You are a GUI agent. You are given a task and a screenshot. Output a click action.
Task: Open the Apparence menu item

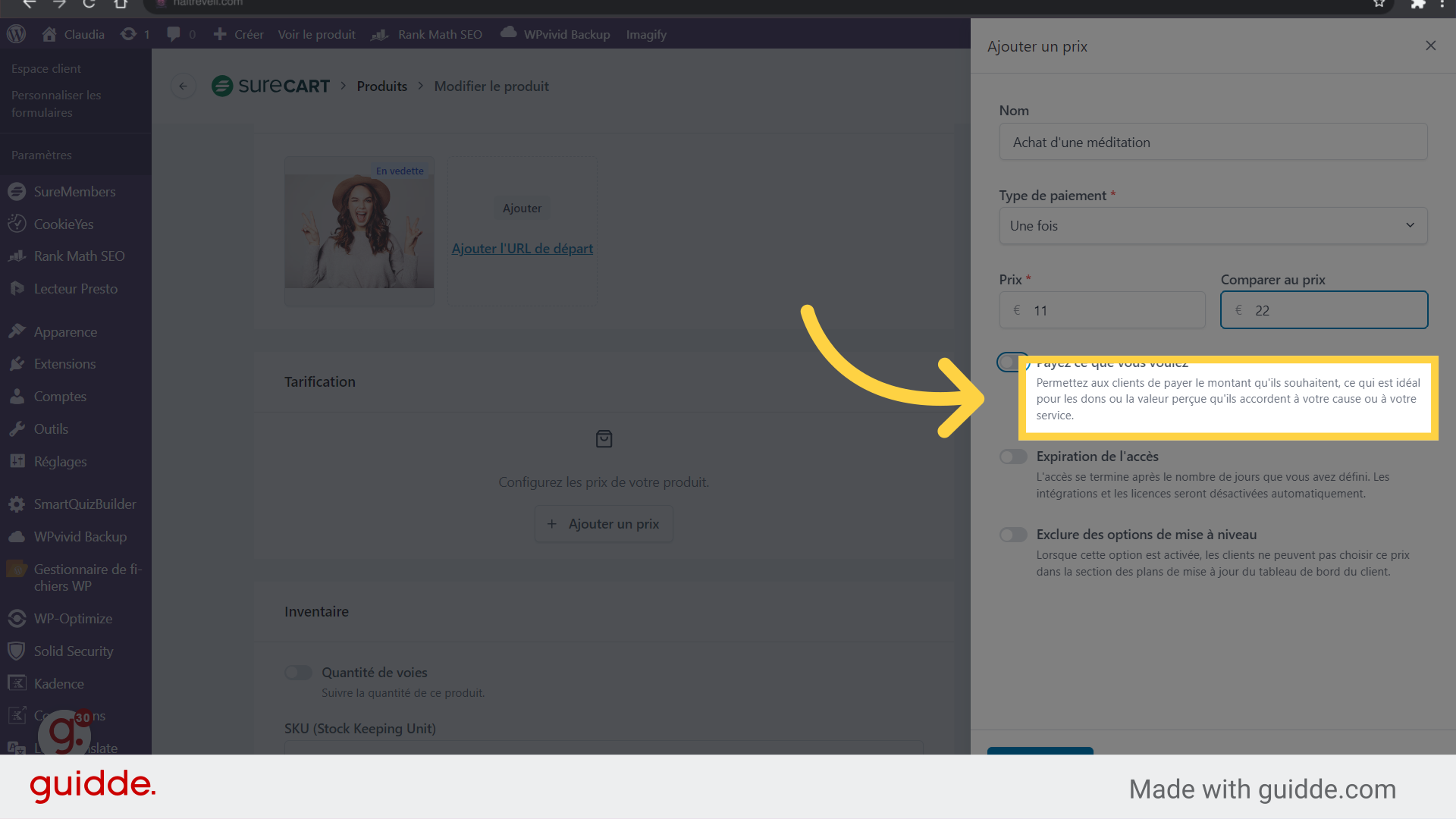coord(65,332)
